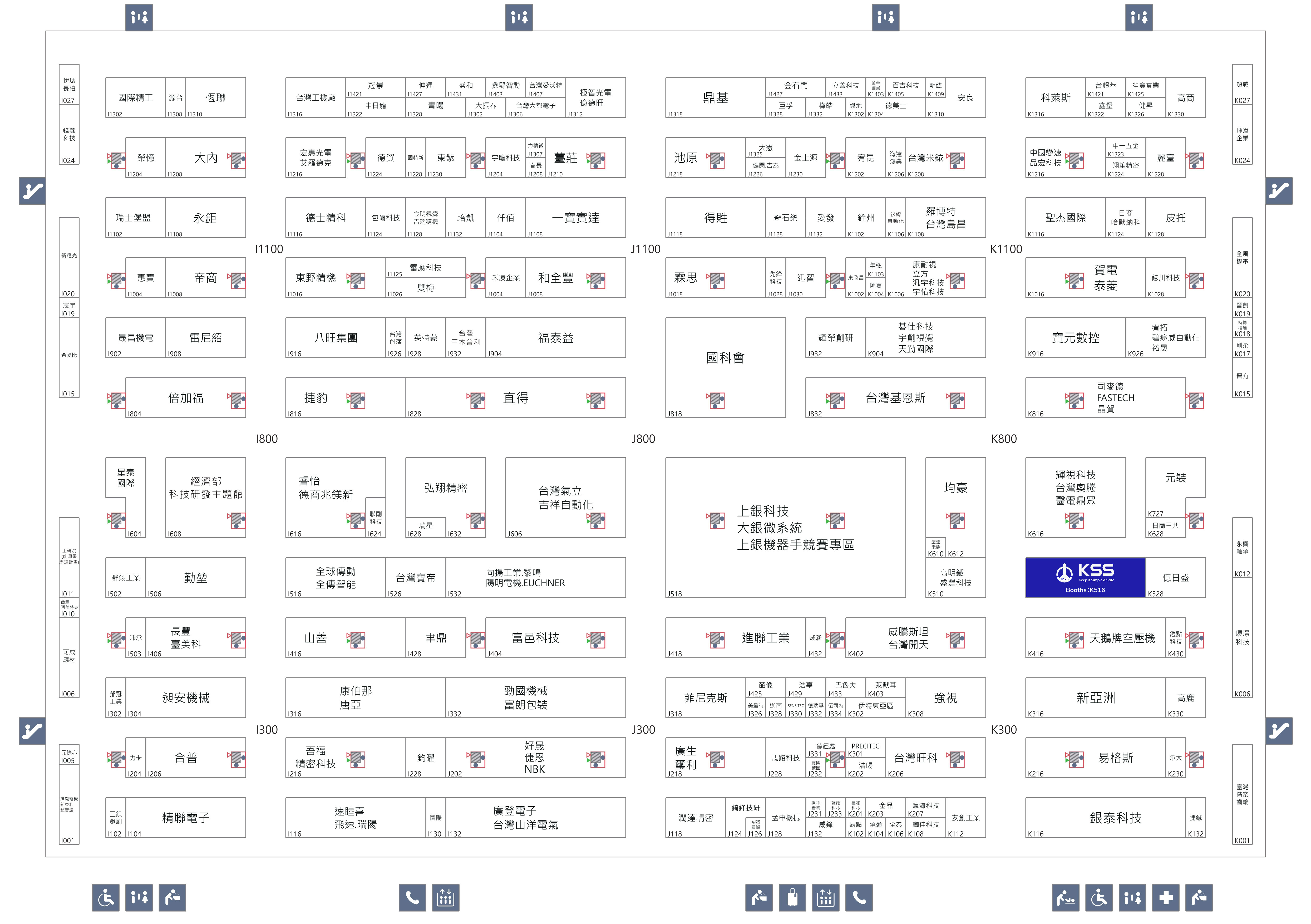The width and height of the screenshot is (1311, 924).
Task: Select the 福泰益 booth J904
Action: [x=556, y=337]
